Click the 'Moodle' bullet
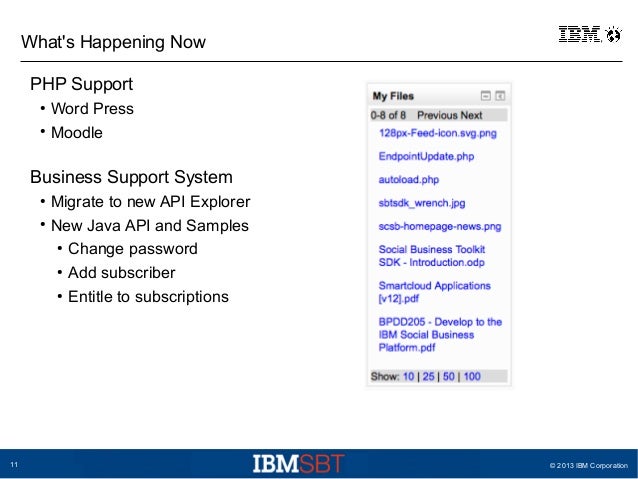The height and width of the screenshot is (479, 638). [x=77, y=133]
